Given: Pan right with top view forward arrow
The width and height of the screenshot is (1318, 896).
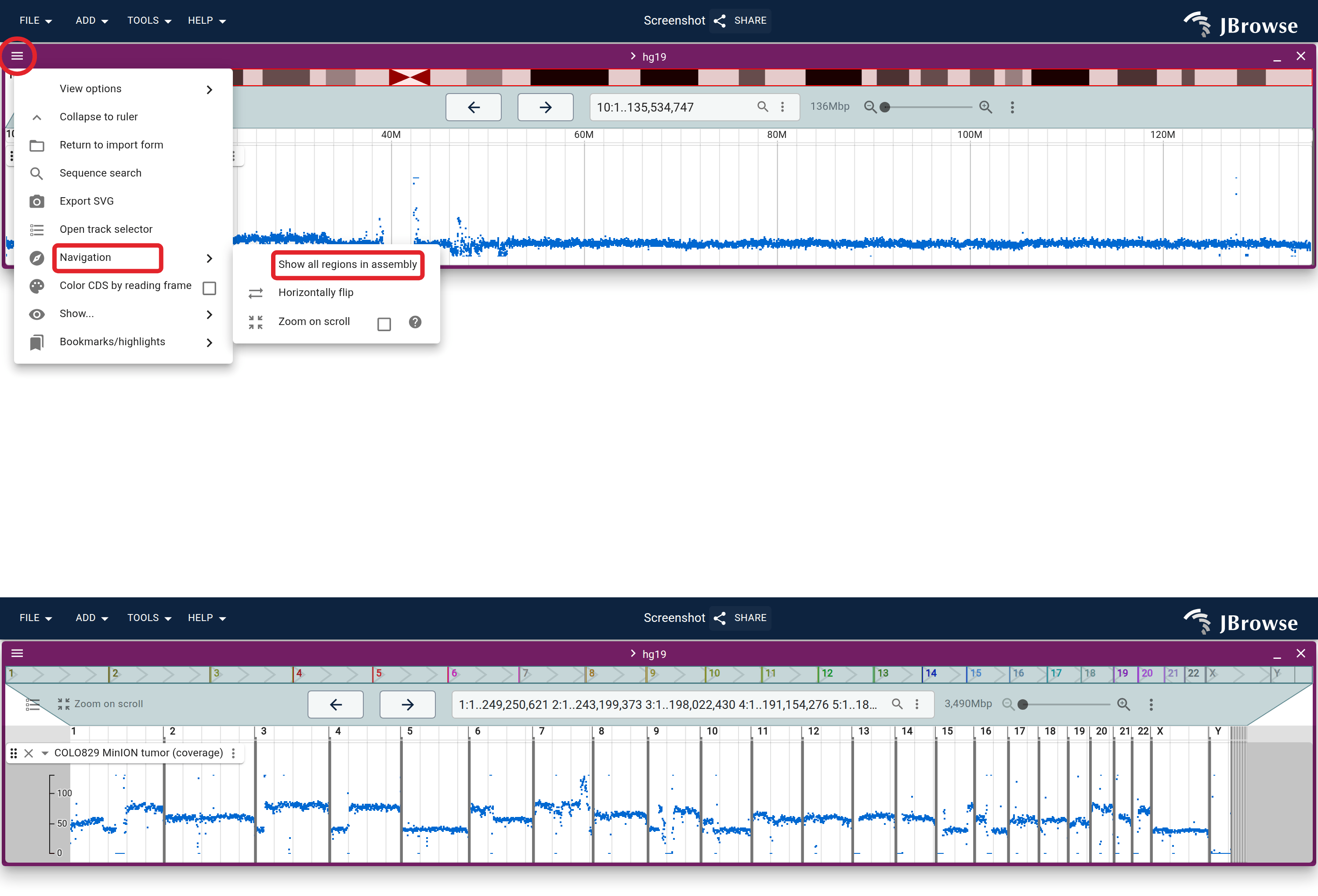Looking at the screenshot, I should pos(545,107).
